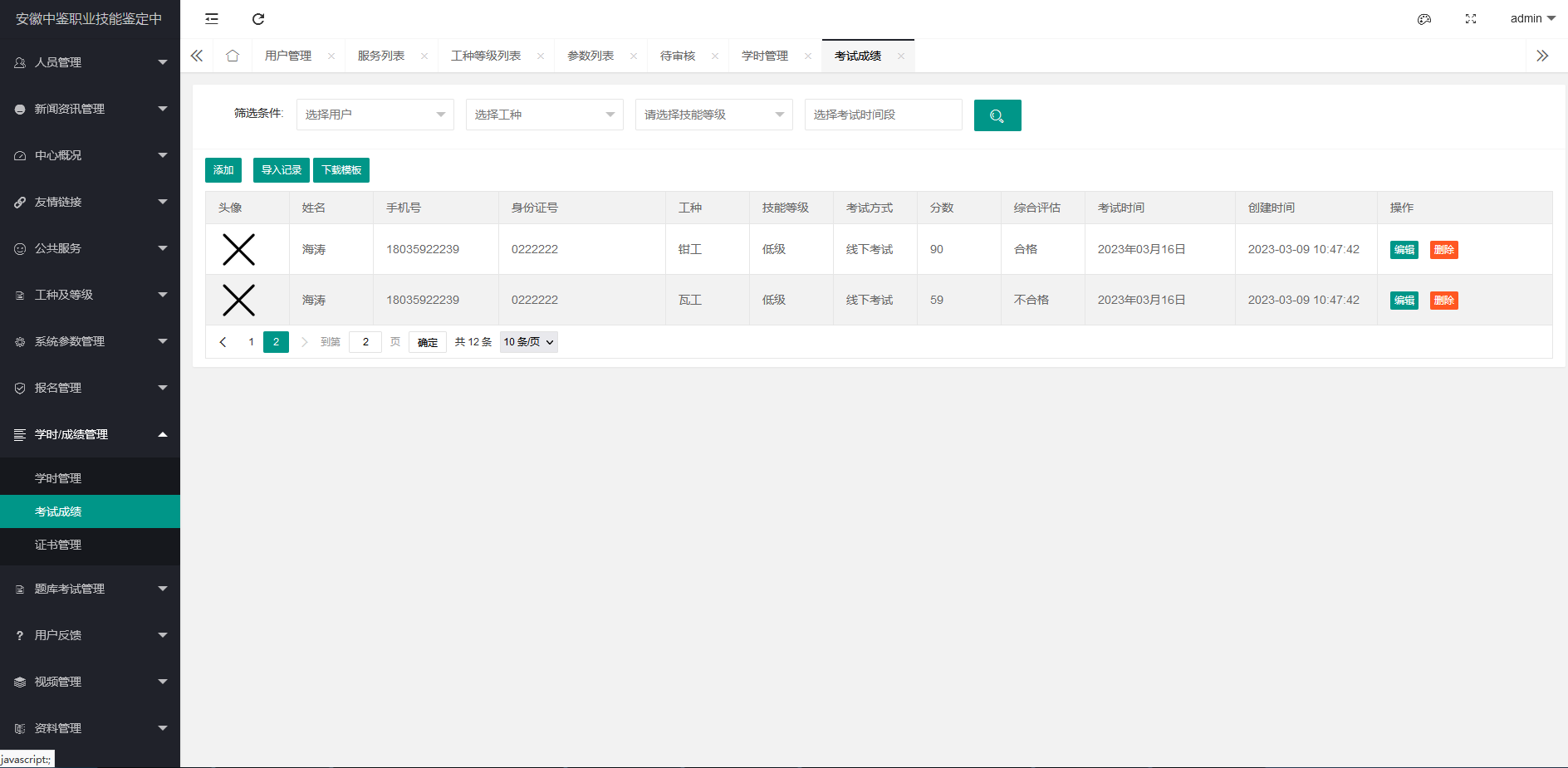Collapse the sidebar menu toggle icon
This screenshot has width=1568, height=768.
[x=212, y=18]
